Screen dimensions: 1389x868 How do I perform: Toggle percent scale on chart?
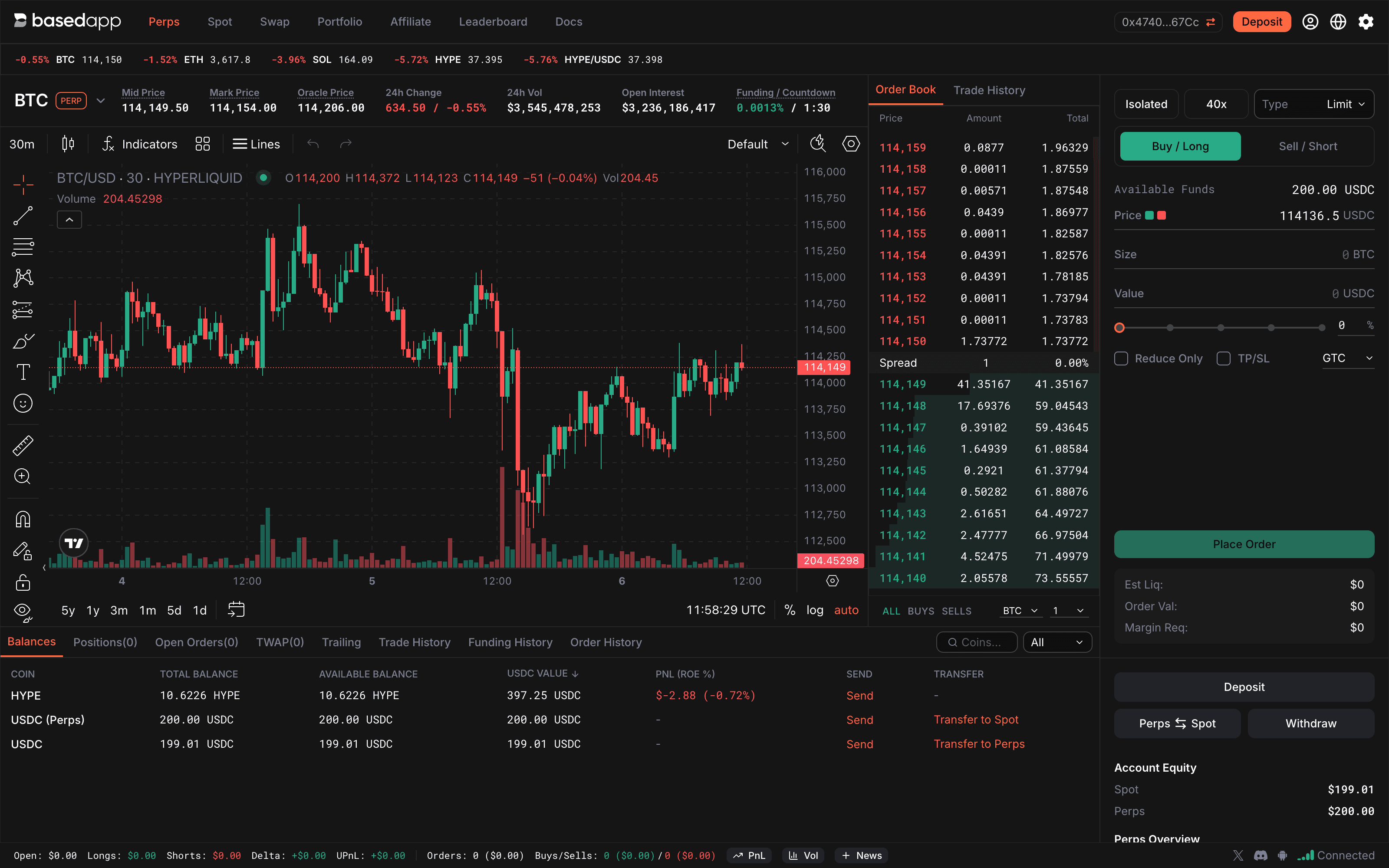pyautogui.click(x=790, y=610)
